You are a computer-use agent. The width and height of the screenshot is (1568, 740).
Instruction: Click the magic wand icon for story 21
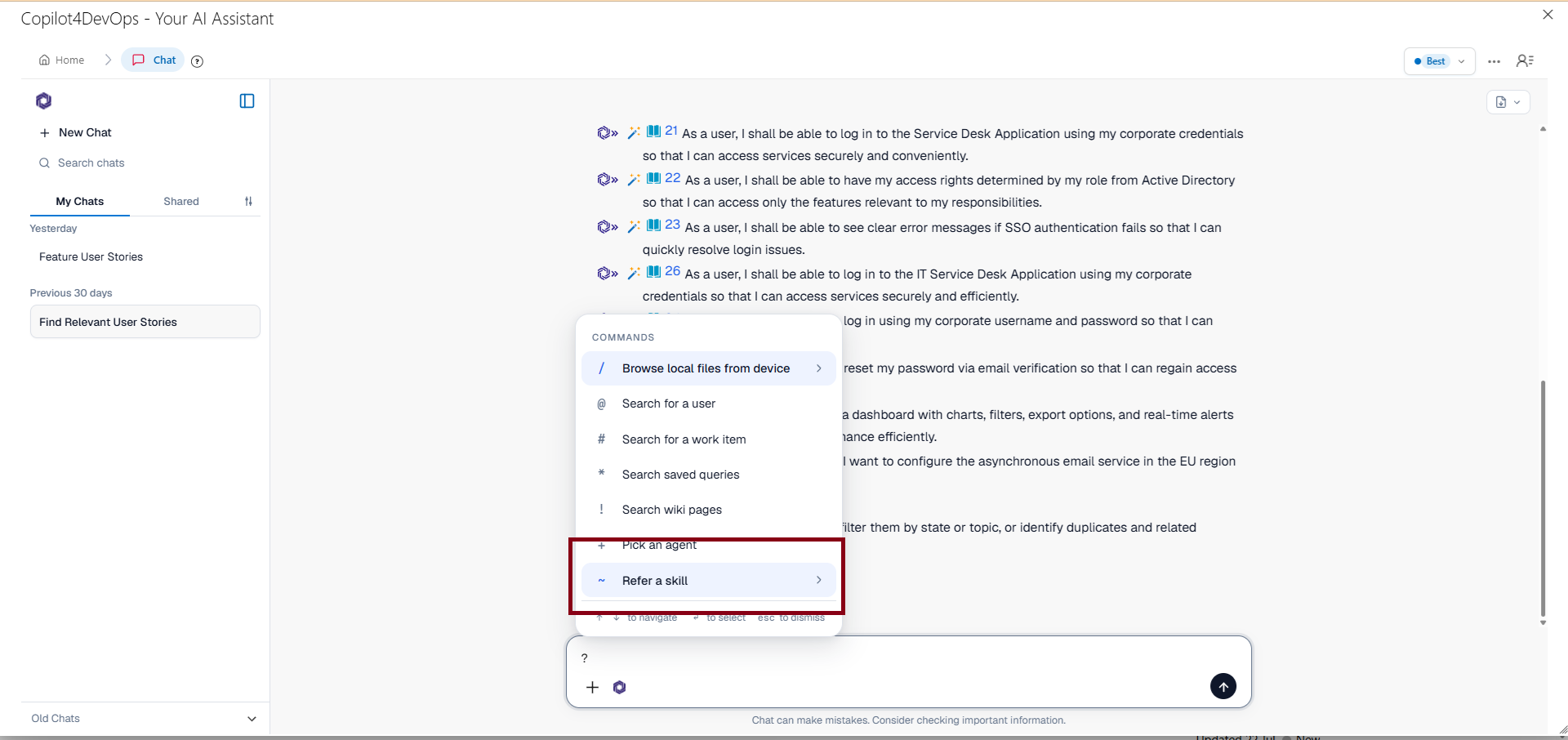(633, 133)
